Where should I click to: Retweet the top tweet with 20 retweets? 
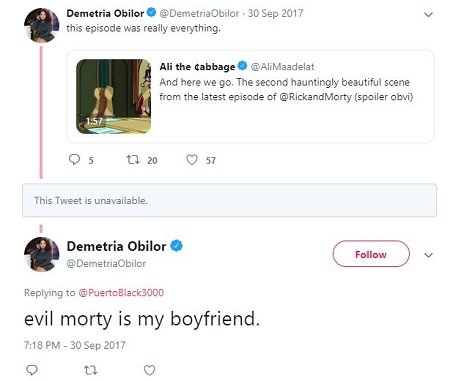(133, 160)
